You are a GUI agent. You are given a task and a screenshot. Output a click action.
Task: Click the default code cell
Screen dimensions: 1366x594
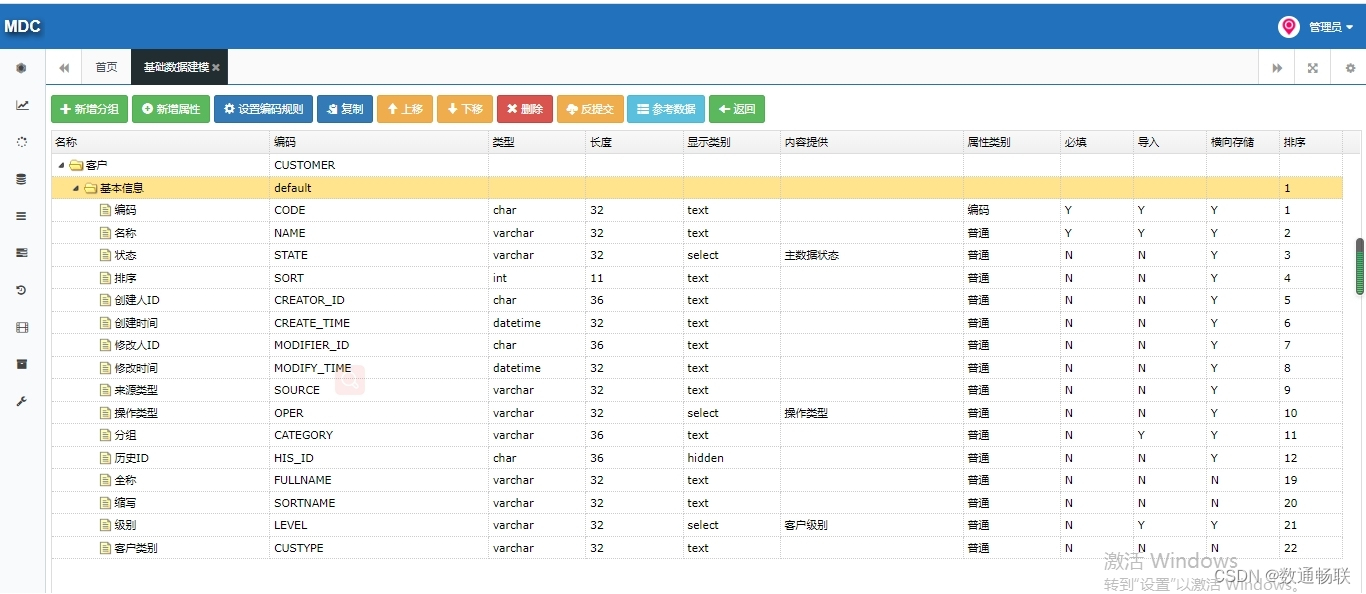pos(379,188)
